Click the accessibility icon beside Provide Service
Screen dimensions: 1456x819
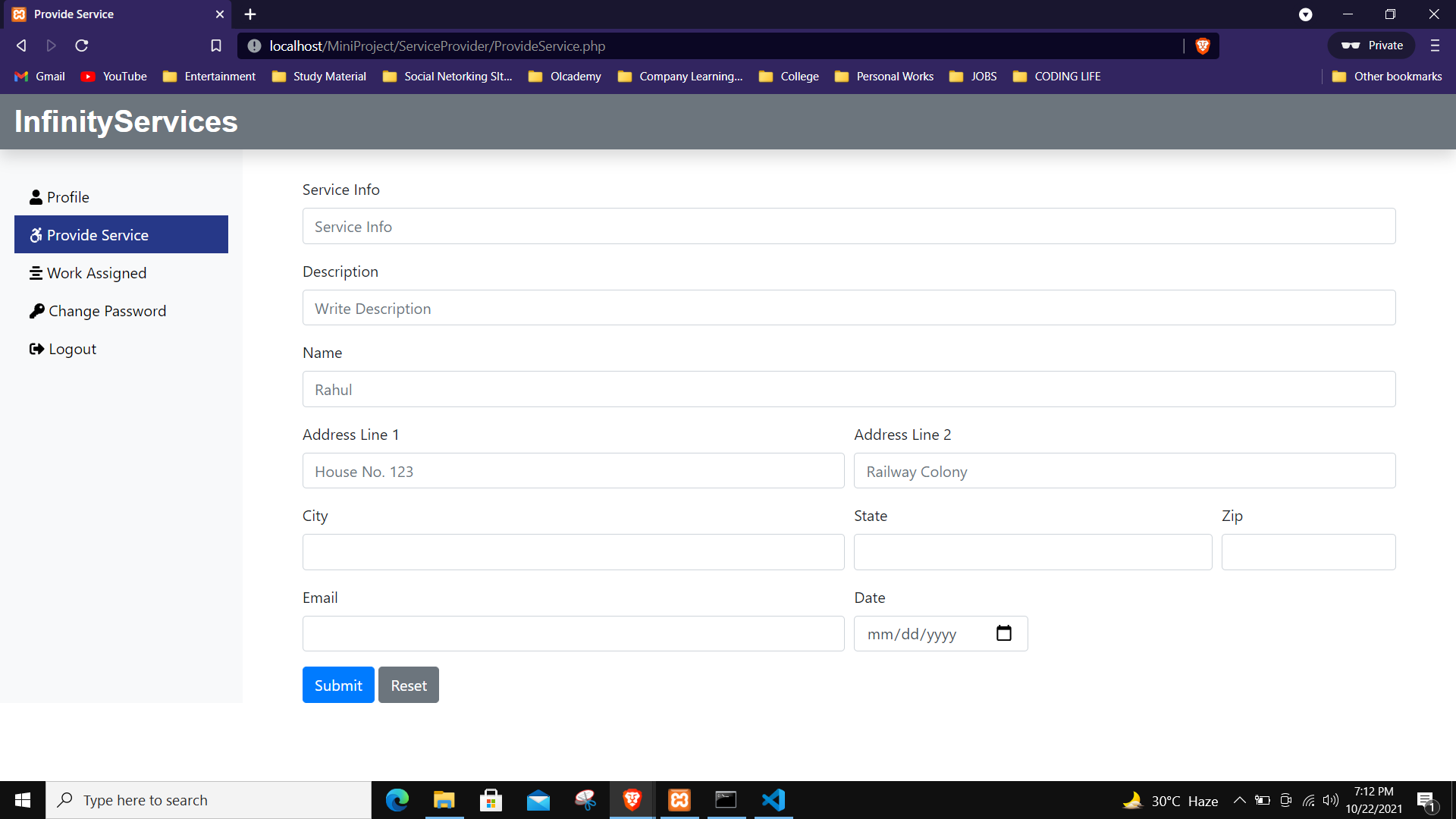tap(36, 235)
